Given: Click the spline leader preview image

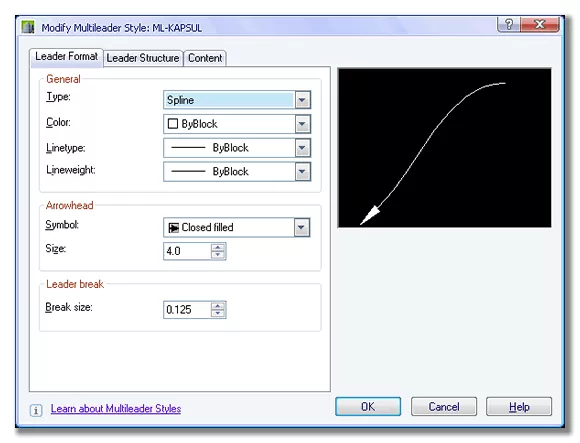Looking at the screenshot, I should coord(445,148).
